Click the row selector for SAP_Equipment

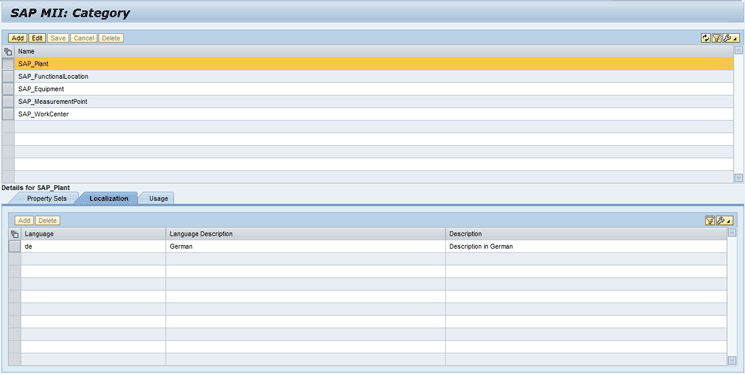8,89
